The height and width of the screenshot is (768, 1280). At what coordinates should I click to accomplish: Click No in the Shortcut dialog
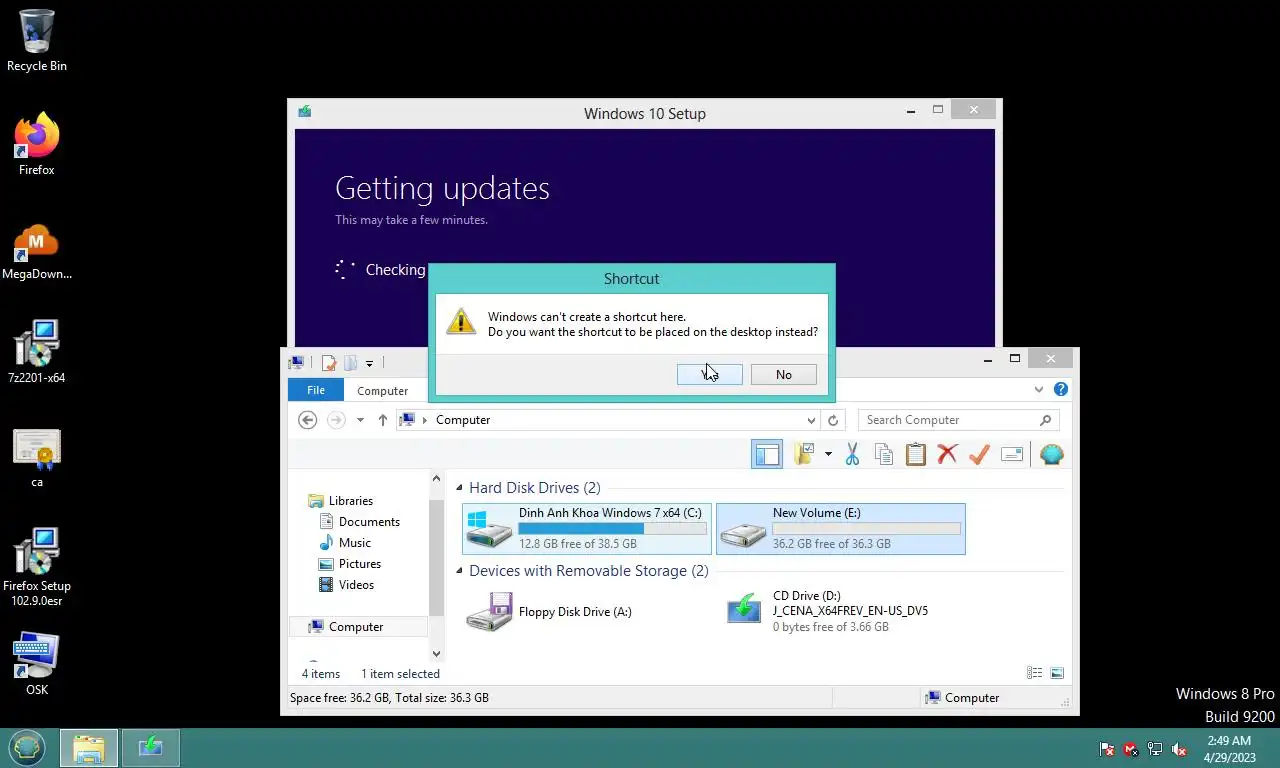click(x=783, y=374)
